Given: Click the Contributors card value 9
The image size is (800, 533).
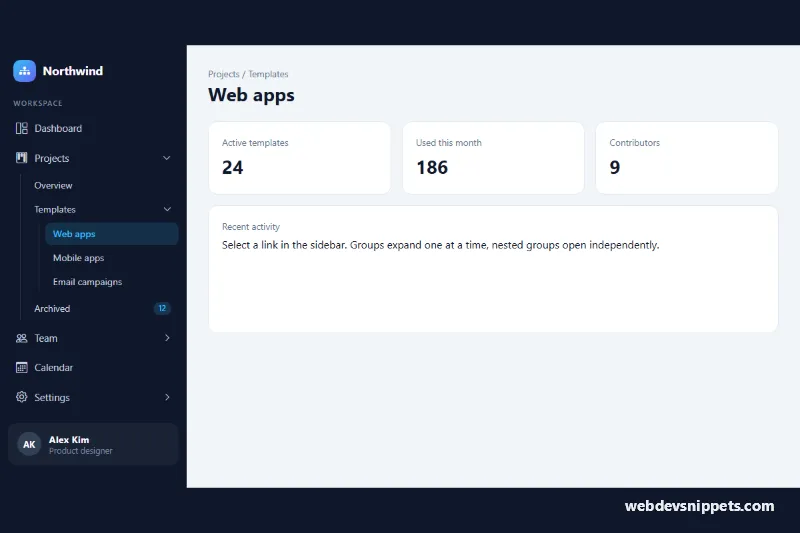Looking at the screenshot, I should click(615, 167).
